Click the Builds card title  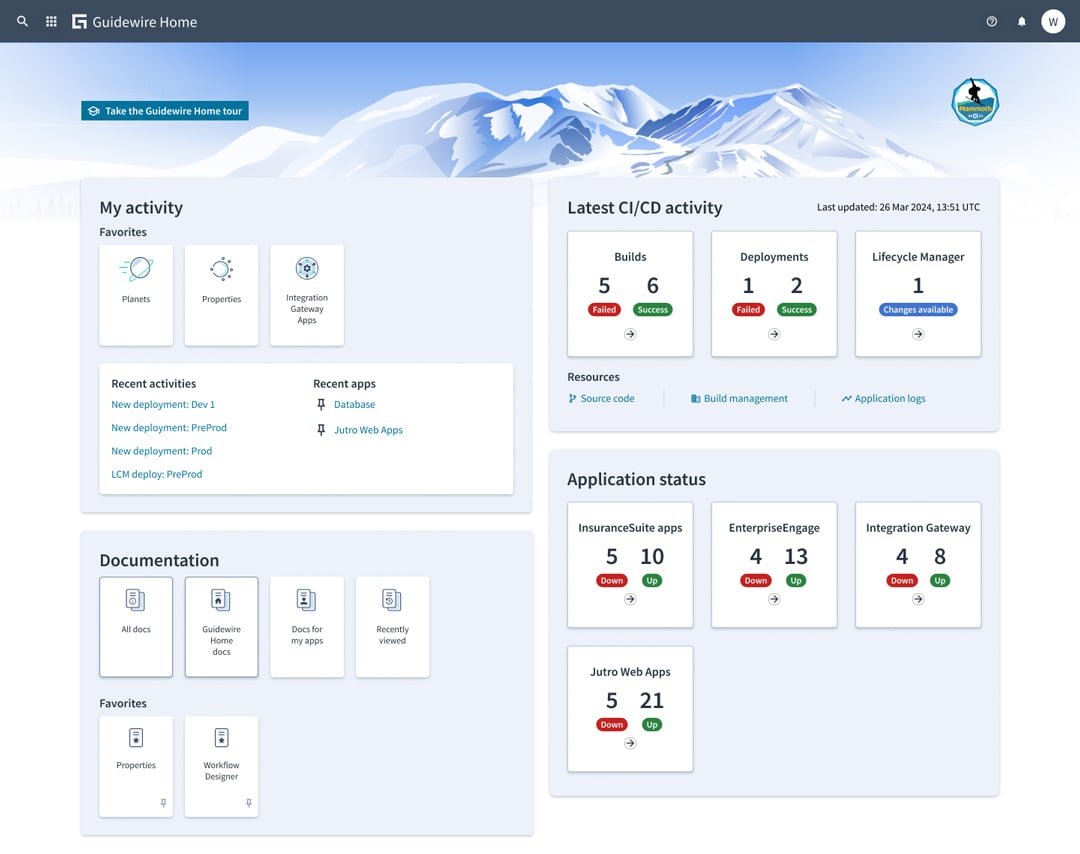tap(630, 257)
